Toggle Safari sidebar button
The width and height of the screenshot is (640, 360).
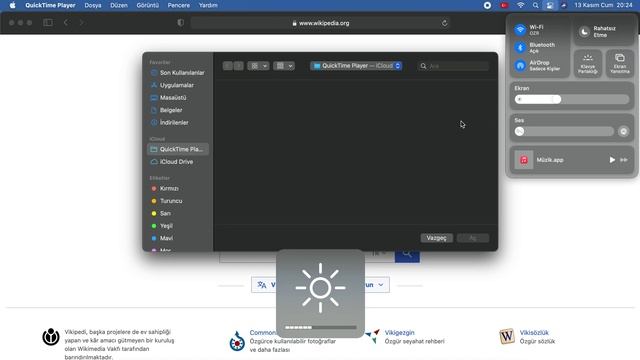[48, 22]
